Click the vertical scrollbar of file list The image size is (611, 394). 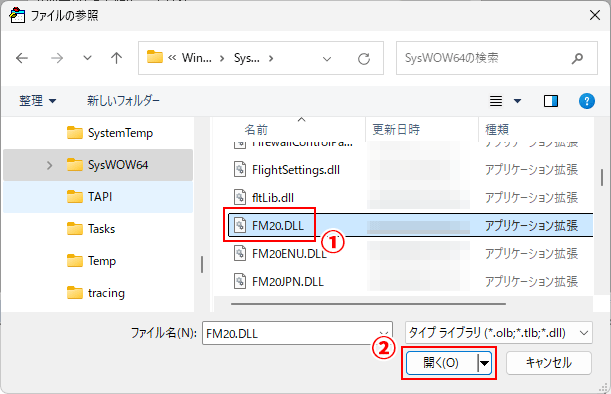(x=602, y=178)
